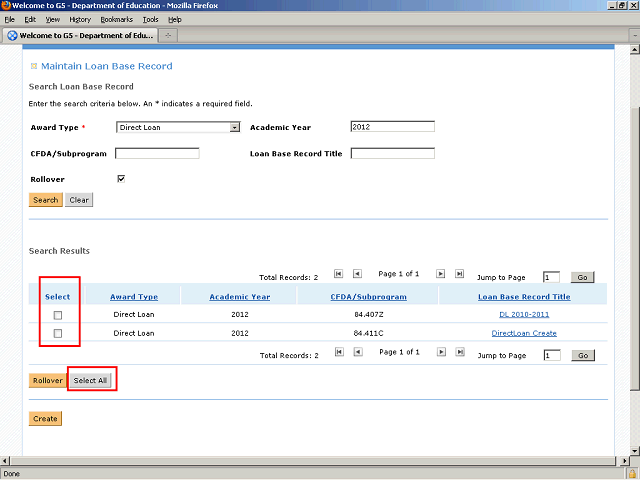Go to first page in top pagination
This screenshot has height=480, width=640.
338,273
